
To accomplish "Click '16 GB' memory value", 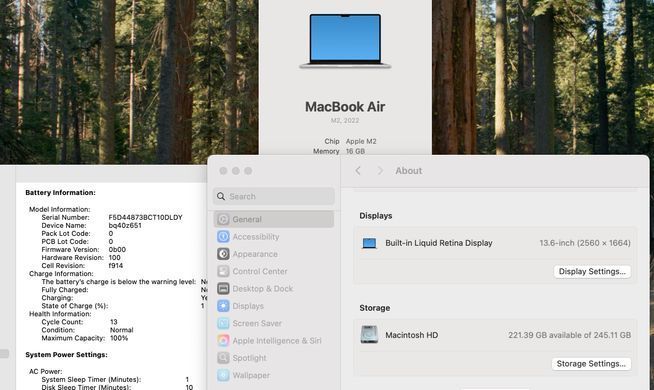I will coord(355,151).
